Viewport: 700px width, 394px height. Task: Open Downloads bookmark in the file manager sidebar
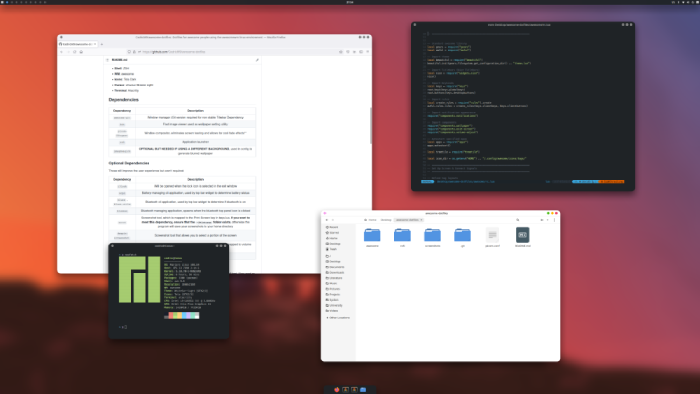tap(335, 273)
